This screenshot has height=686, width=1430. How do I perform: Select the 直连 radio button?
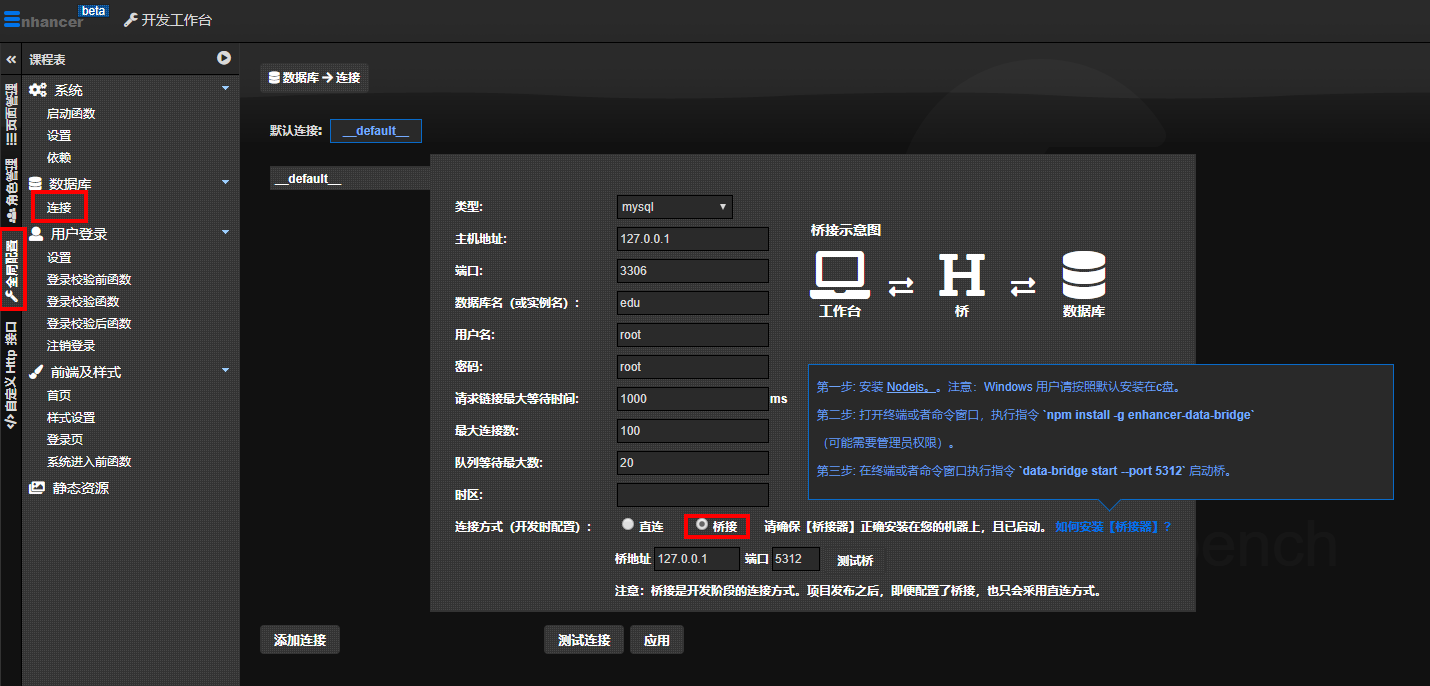(627, 524)
